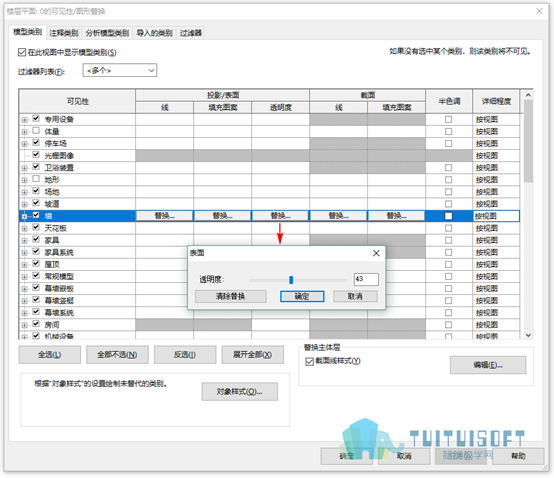Expand the 幕墙系统 category
Viewport: 554px width, 478px height.
24,313
